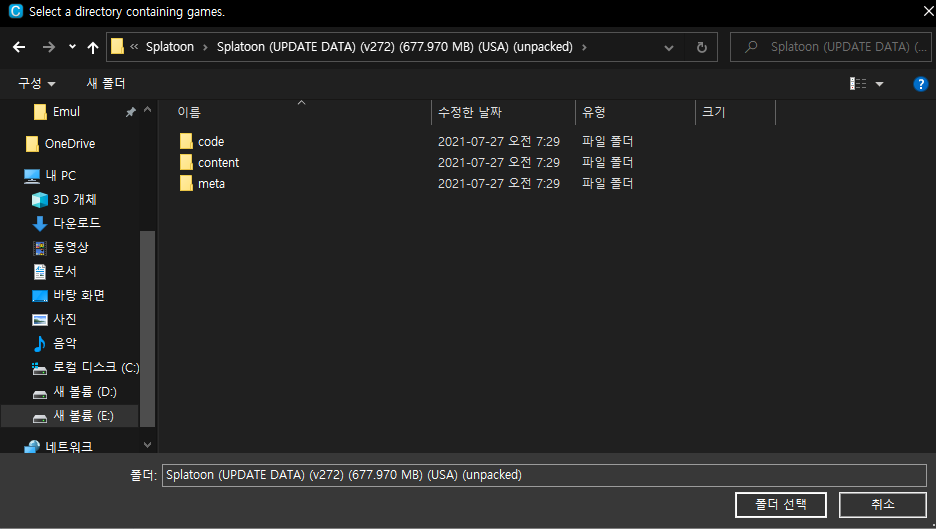Click the content folder icon

pyautogui.click(x=186, y=162)
